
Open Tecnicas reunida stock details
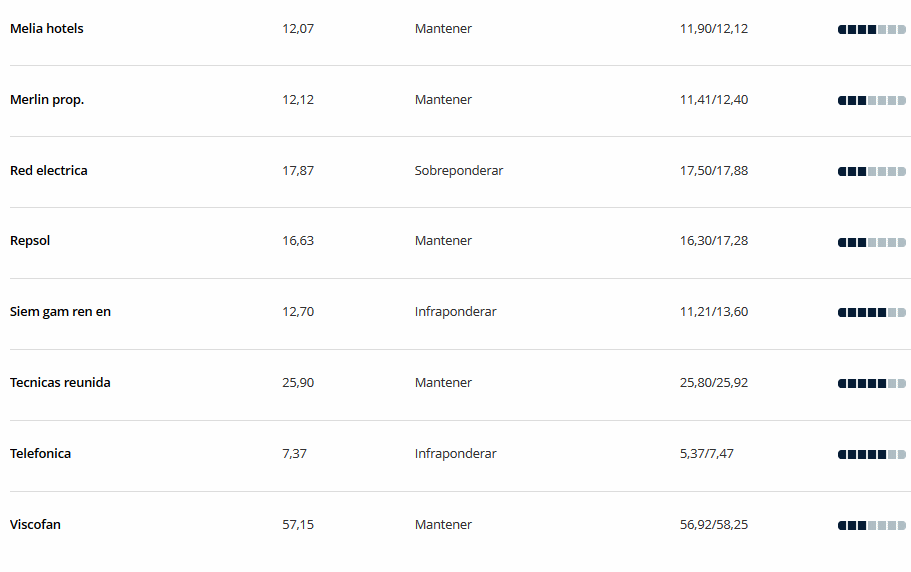(60, 383)
